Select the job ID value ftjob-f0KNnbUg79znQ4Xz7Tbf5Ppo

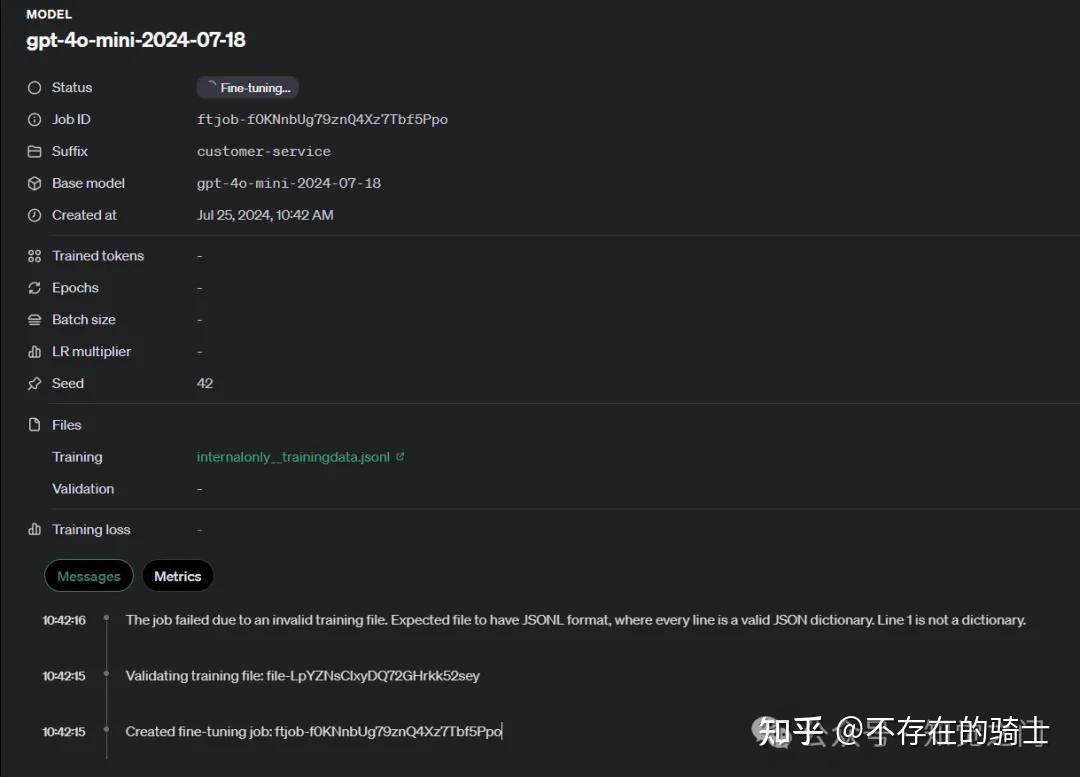click(x=322, y=119)
